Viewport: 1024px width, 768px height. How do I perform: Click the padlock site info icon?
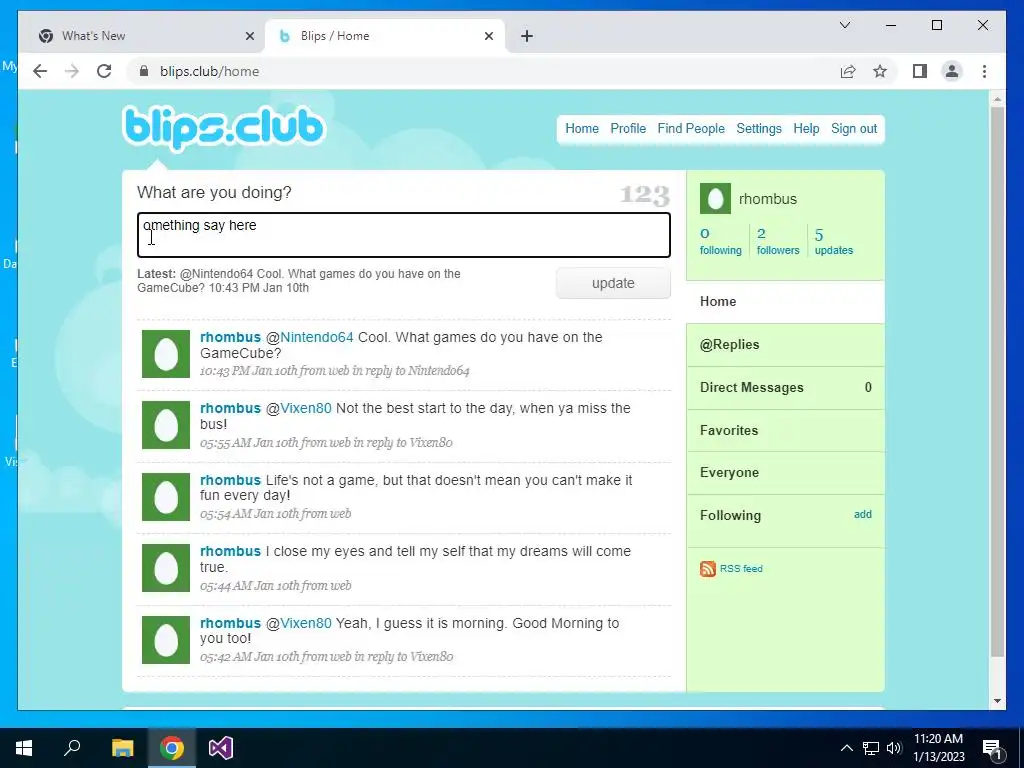[144, 71]
